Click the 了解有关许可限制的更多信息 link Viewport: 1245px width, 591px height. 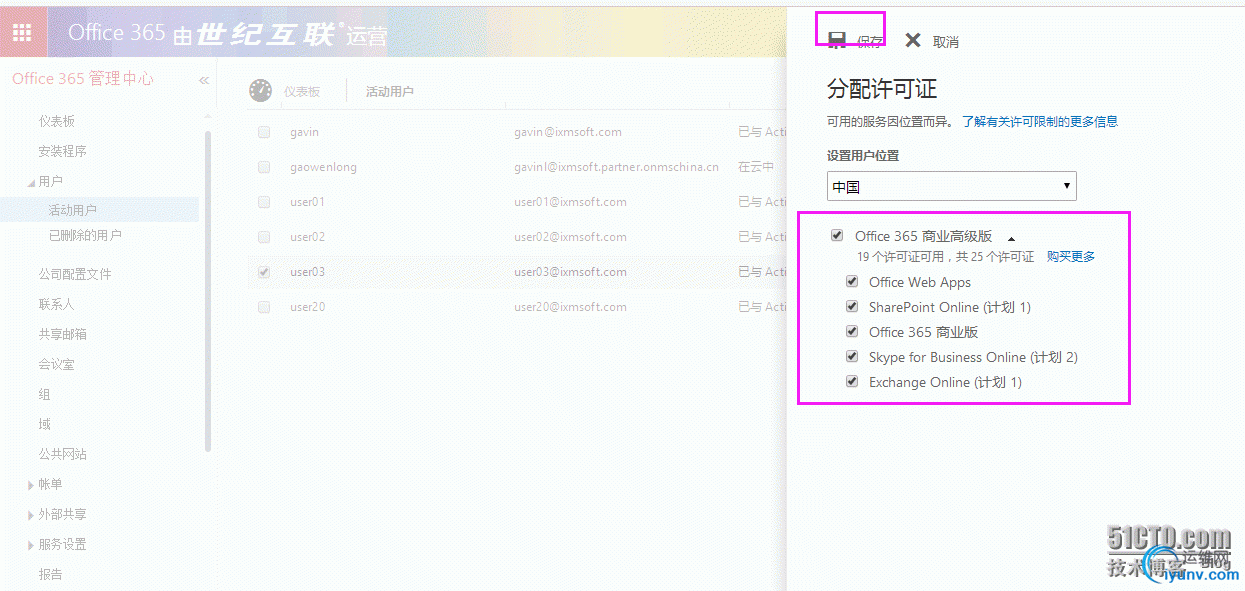[x=1040, y=121]
